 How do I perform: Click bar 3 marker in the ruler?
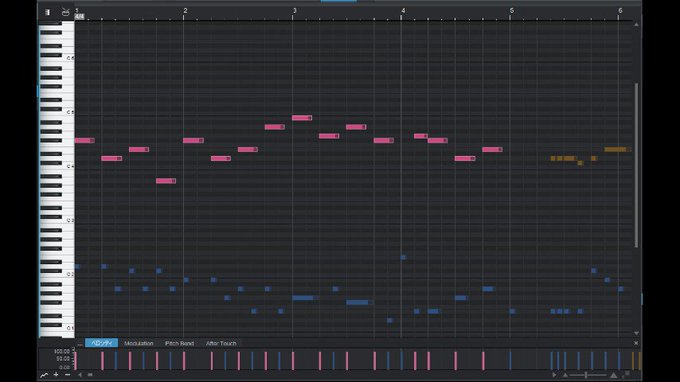(294, 11)
